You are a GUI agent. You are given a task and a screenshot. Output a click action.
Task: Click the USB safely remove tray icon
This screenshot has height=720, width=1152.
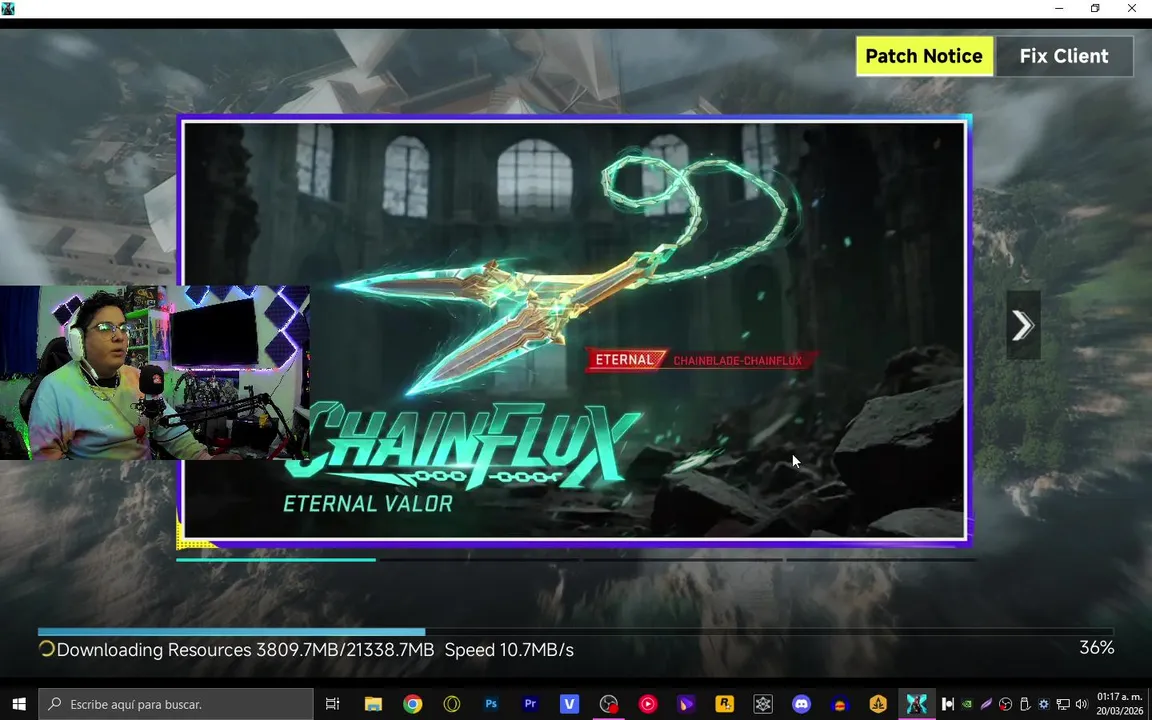point(1024,704)
